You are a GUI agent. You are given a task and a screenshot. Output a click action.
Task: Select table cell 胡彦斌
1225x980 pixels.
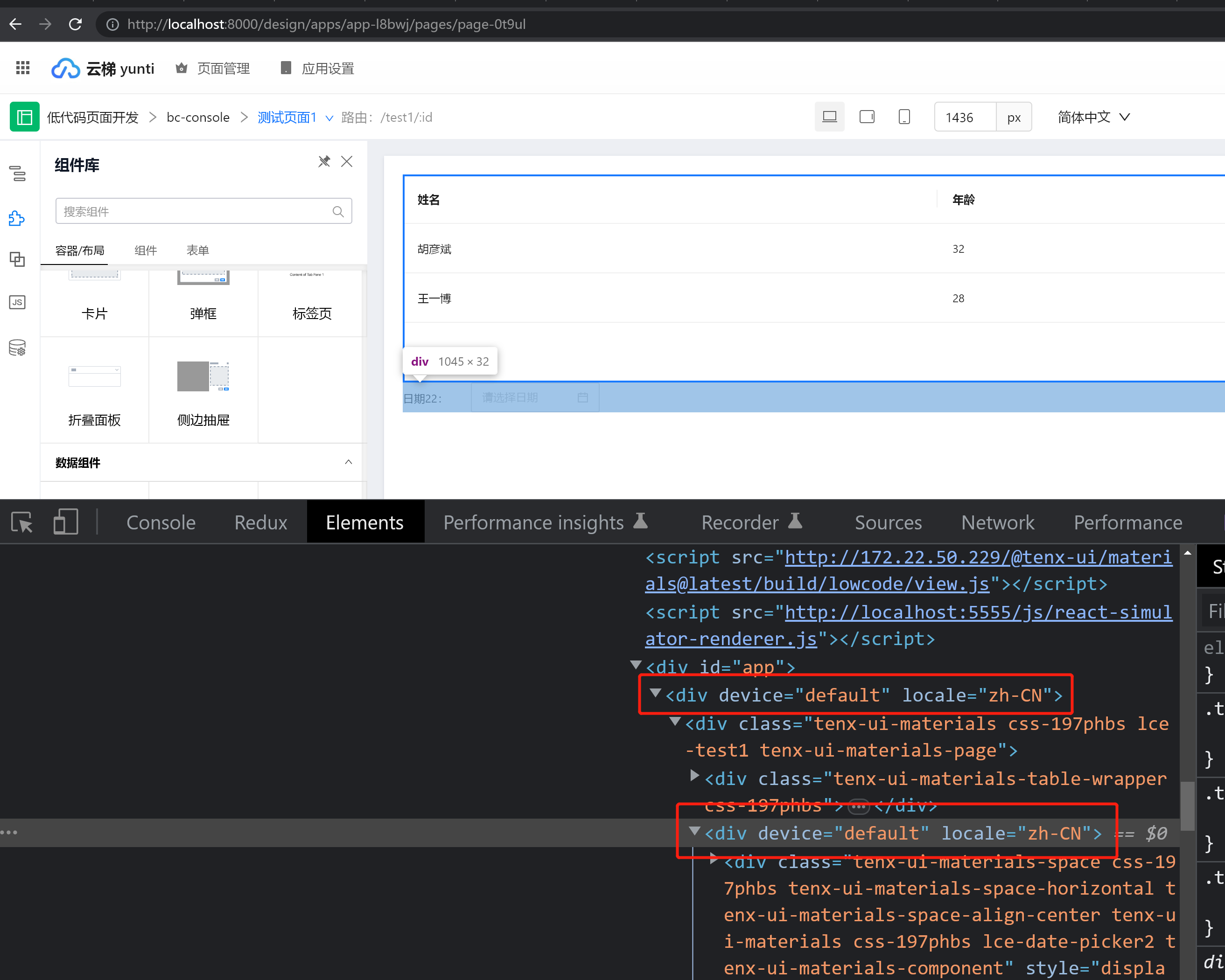point(434,249)
